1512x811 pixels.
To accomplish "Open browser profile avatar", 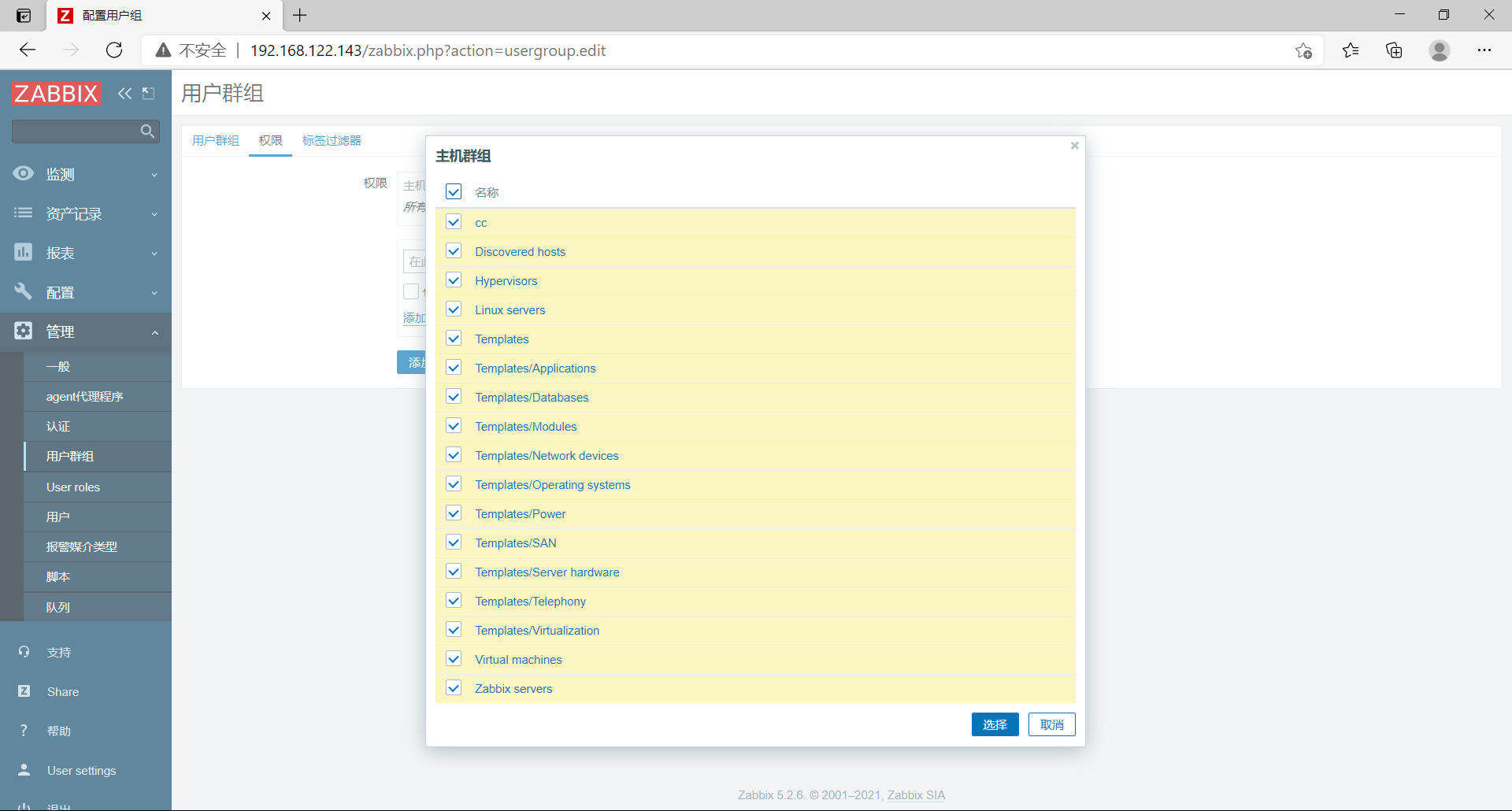I will coord(1440,50).
